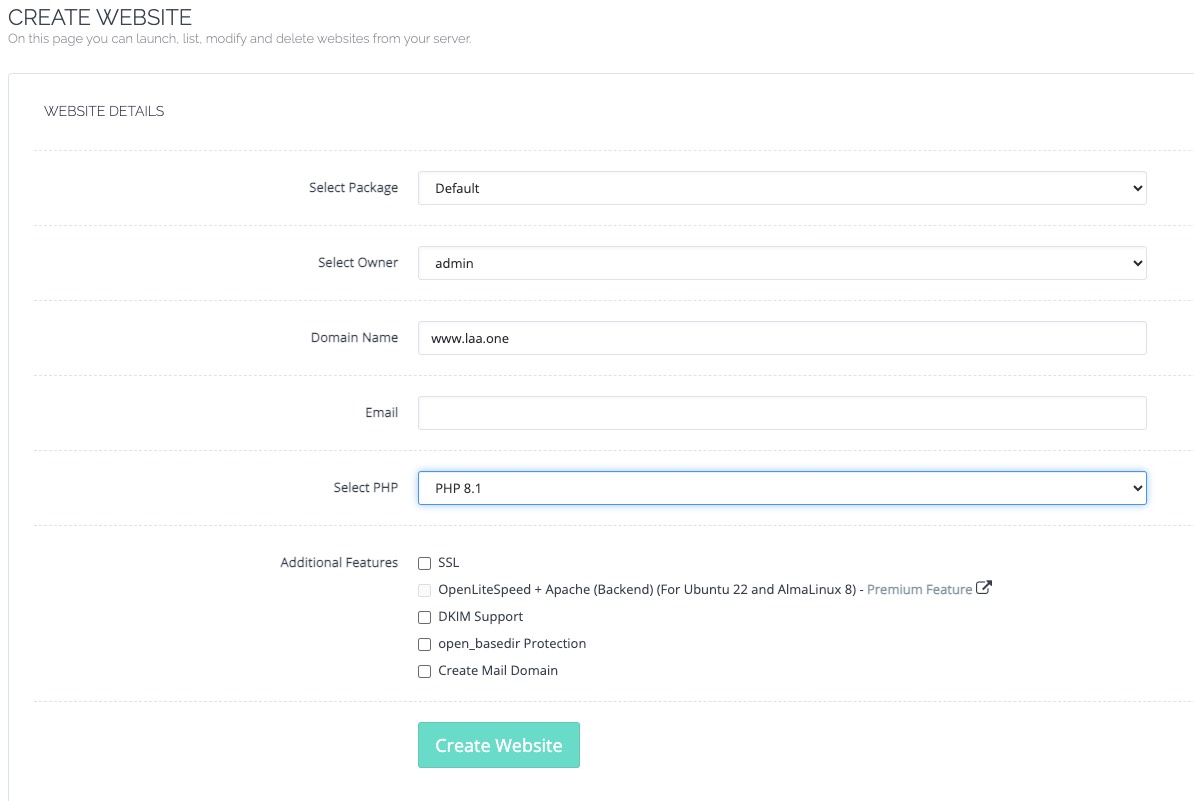Click the Email field label
This screenshot has width=1194, height=801.
click(x=382, y=412)
